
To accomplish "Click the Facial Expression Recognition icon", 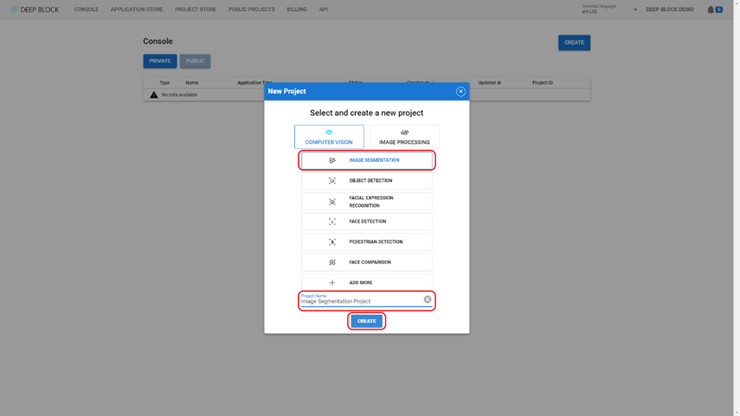I will (332, 202).
